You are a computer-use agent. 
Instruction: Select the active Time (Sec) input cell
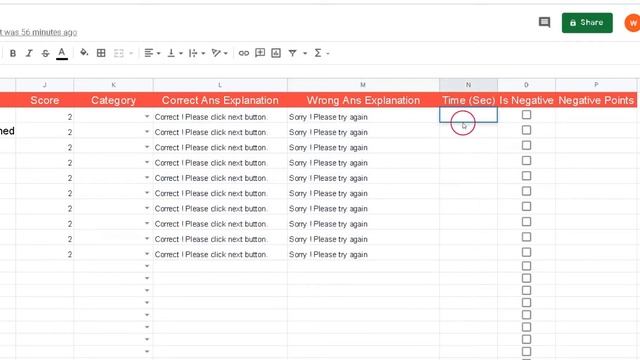pyautogui.click(x=468, y=115)
